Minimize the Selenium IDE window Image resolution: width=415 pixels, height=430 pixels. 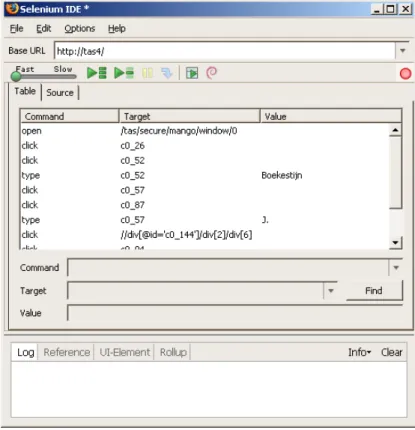click(377, 9)
